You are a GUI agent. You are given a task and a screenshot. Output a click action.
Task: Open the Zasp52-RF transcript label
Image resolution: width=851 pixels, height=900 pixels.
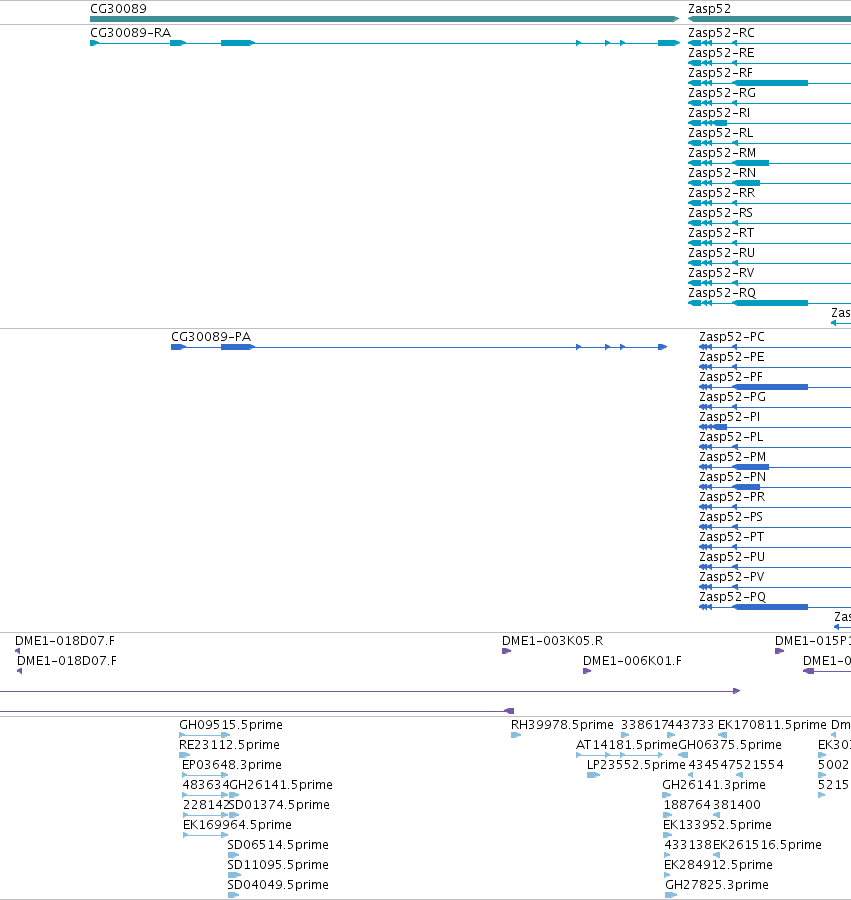click(720, 73)
